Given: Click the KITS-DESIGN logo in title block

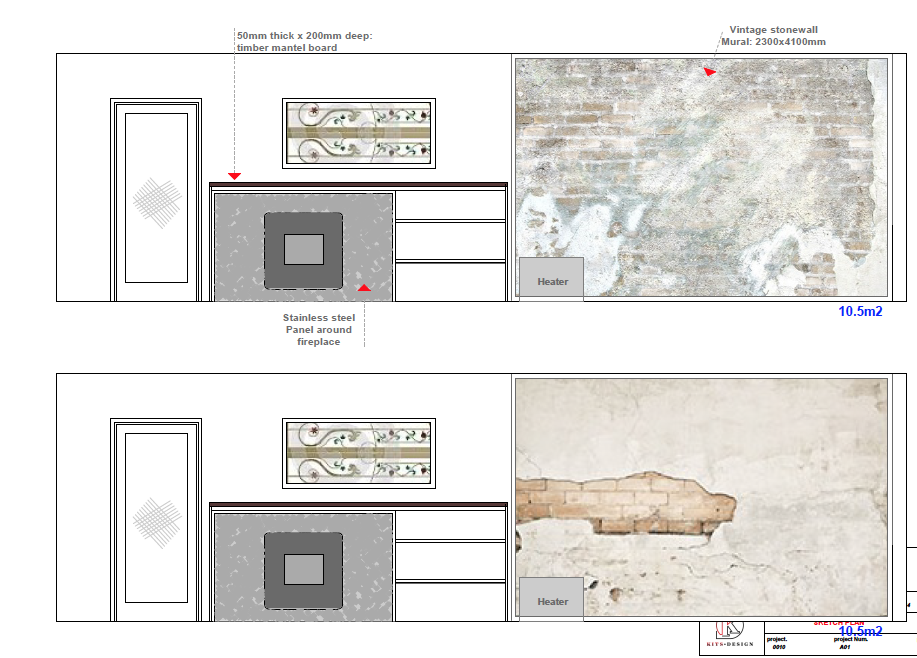Looking at the screenshot, I should 729,635.
